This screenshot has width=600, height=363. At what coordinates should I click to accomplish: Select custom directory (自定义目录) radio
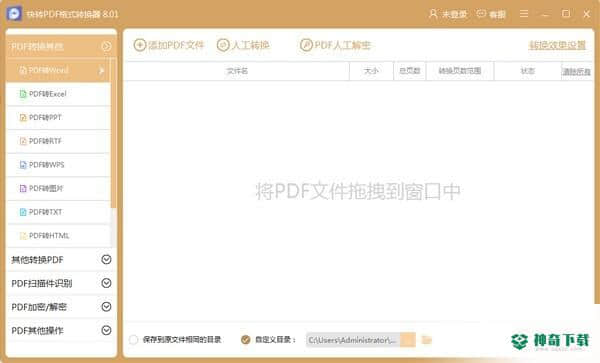coord(246,340)
